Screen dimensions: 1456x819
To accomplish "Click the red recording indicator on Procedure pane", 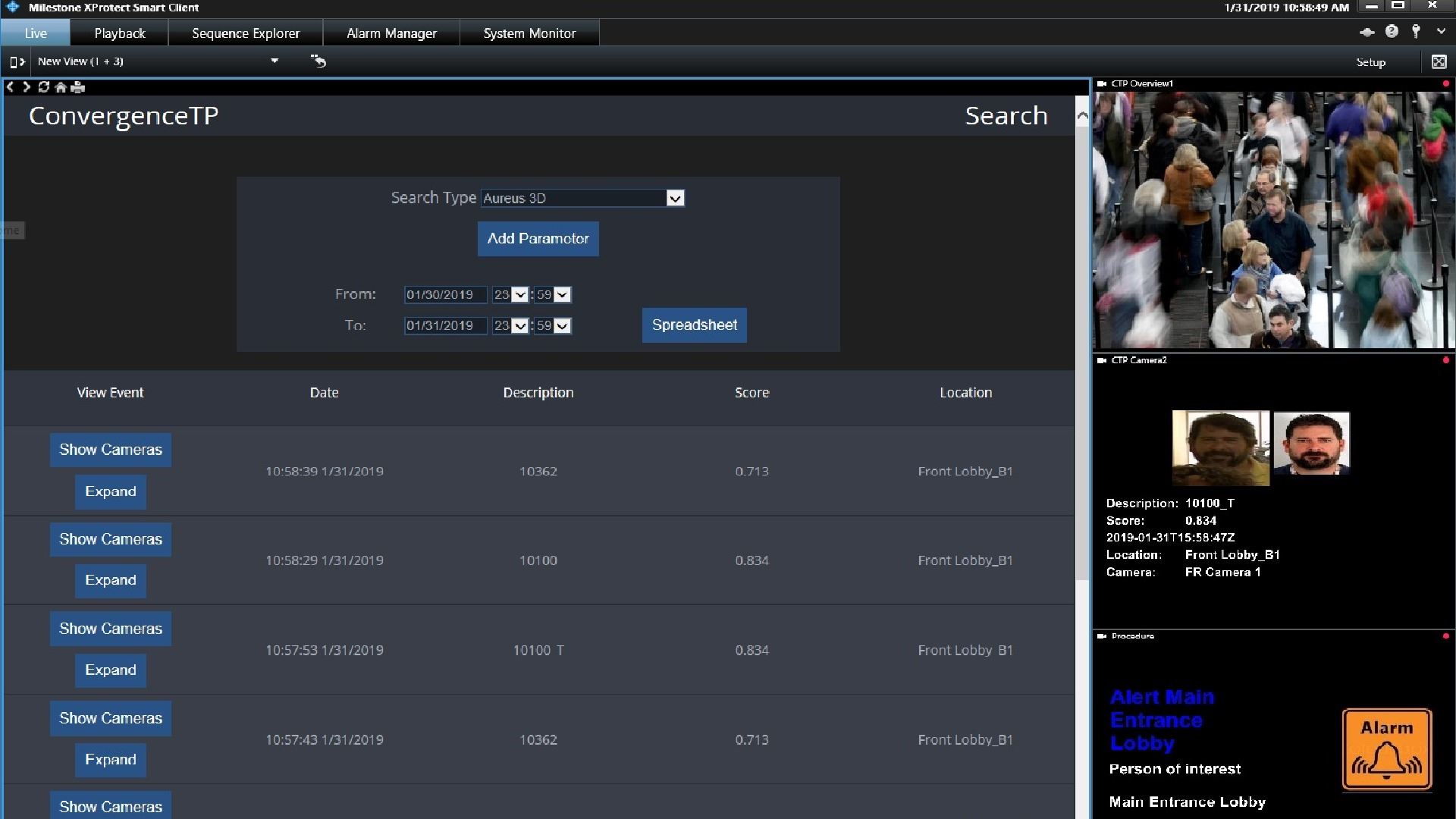I will click(1446, 636).
